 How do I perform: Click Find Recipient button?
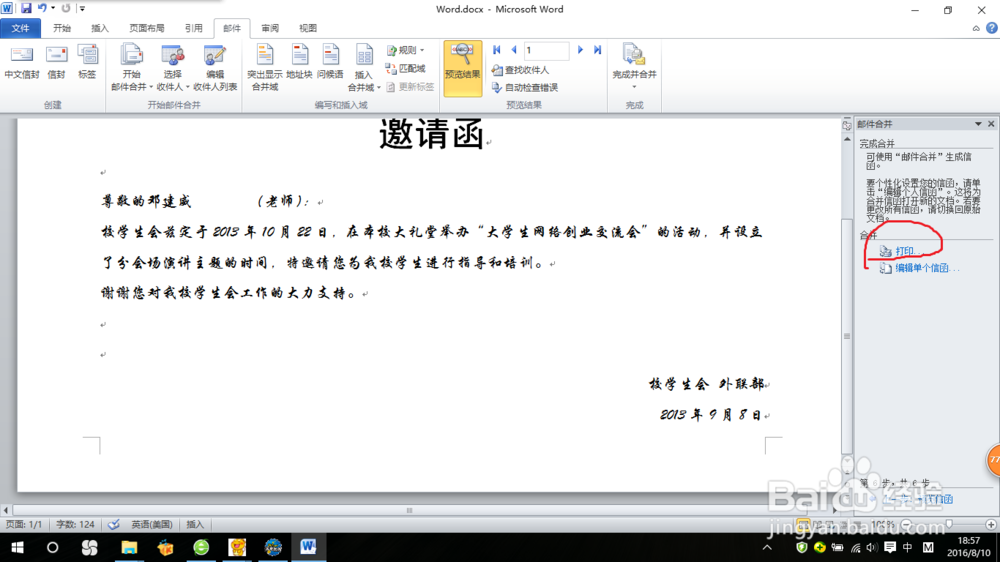tap(520, 70)
